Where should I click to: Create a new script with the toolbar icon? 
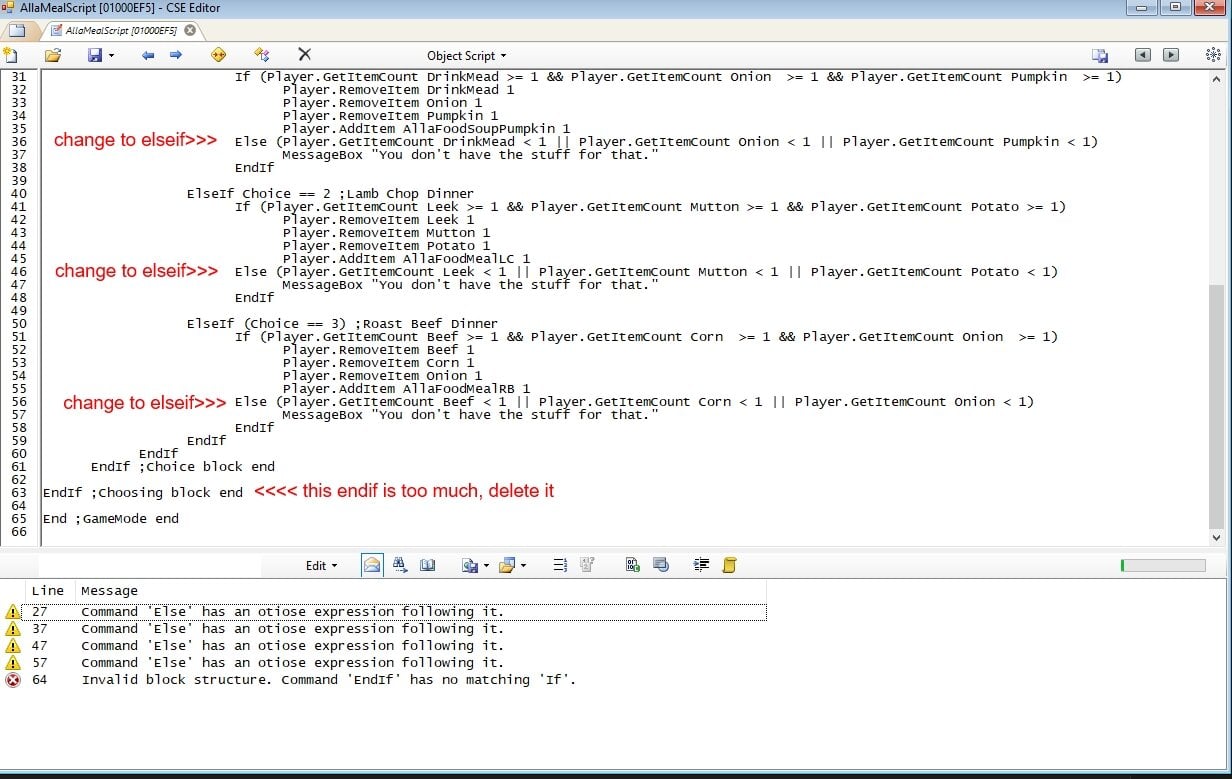pyautogui.click(x=11, y=55)
